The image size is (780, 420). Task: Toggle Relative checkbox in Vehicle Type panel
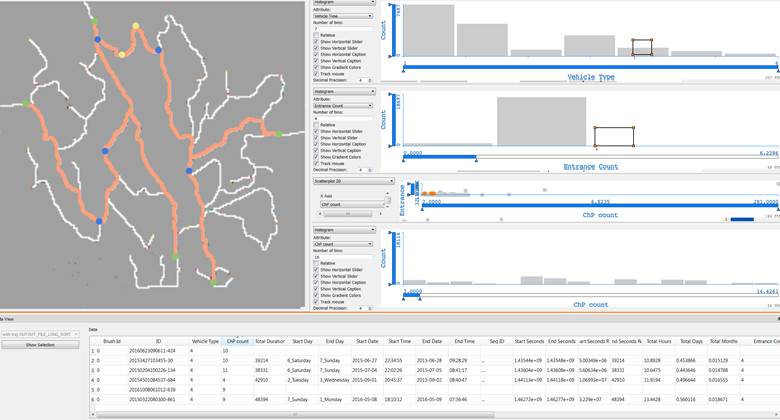[316, 35]
